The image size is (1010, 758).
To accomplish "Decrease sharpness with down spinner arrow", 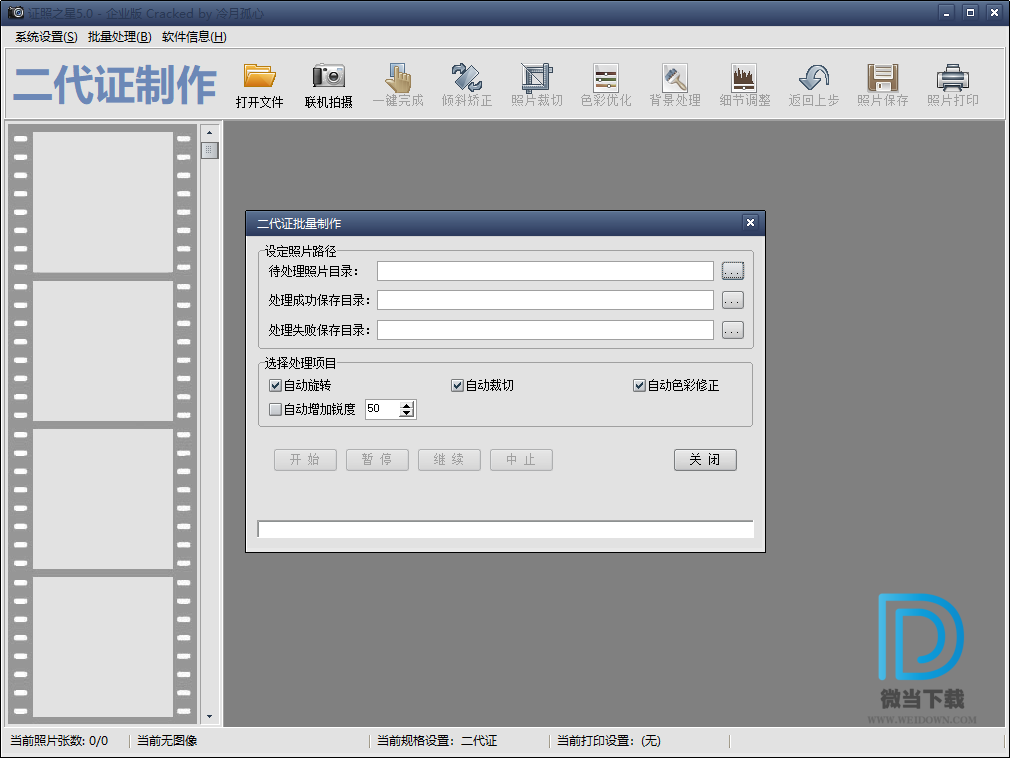I will (406, 413).
